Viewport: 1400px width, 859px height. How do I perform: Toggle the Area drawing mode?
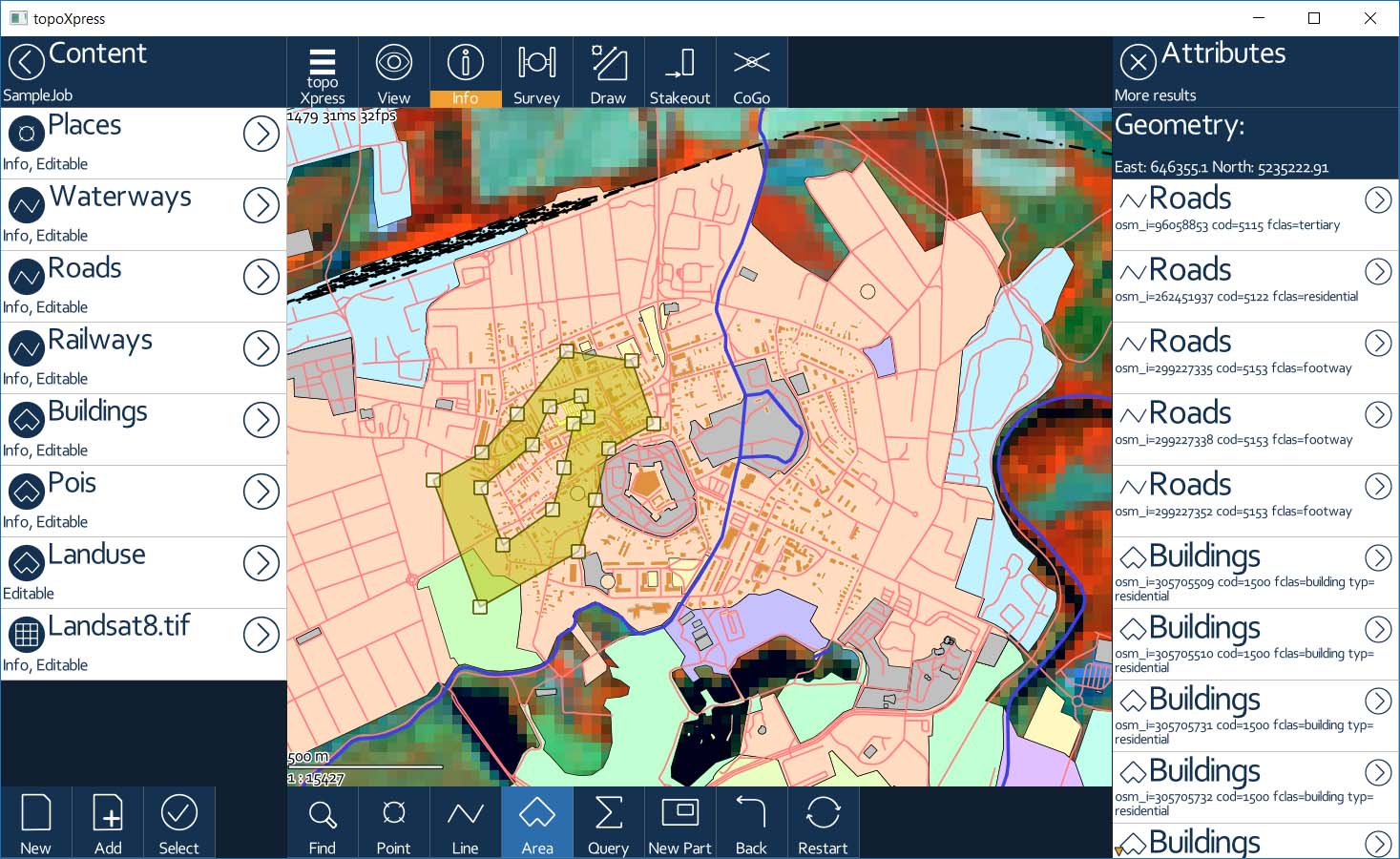[x=536, y=823]
